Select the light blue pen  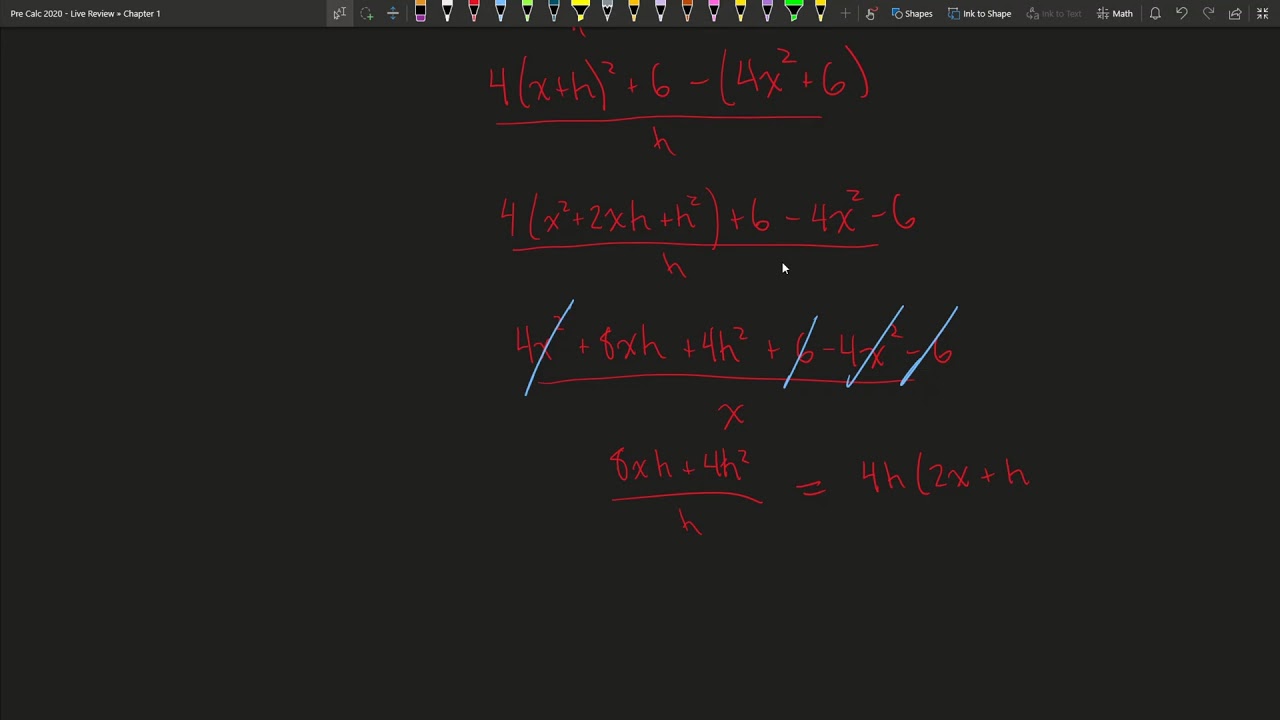click(500, 13)
